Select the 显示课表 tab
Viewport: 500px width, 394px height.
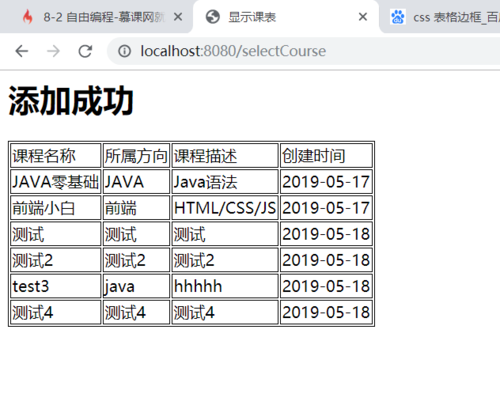click(x=286, y=17)
